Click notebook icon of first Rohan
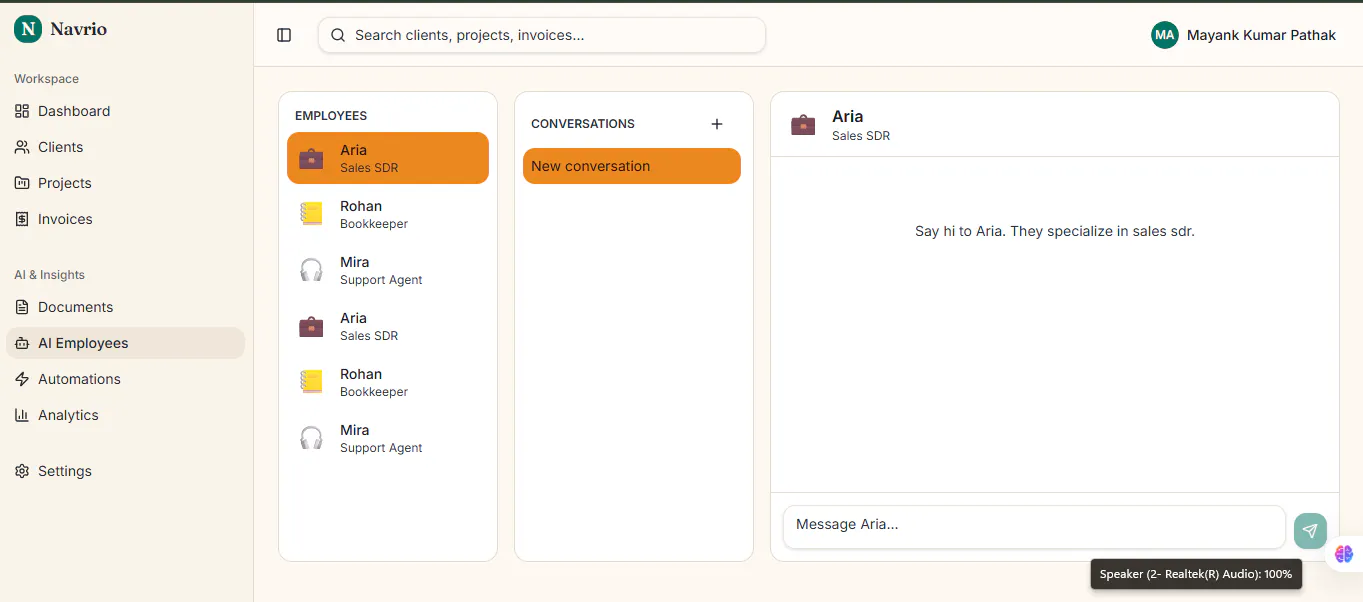This screenshot has height=602, width=1363. click(x=311, y=214)
